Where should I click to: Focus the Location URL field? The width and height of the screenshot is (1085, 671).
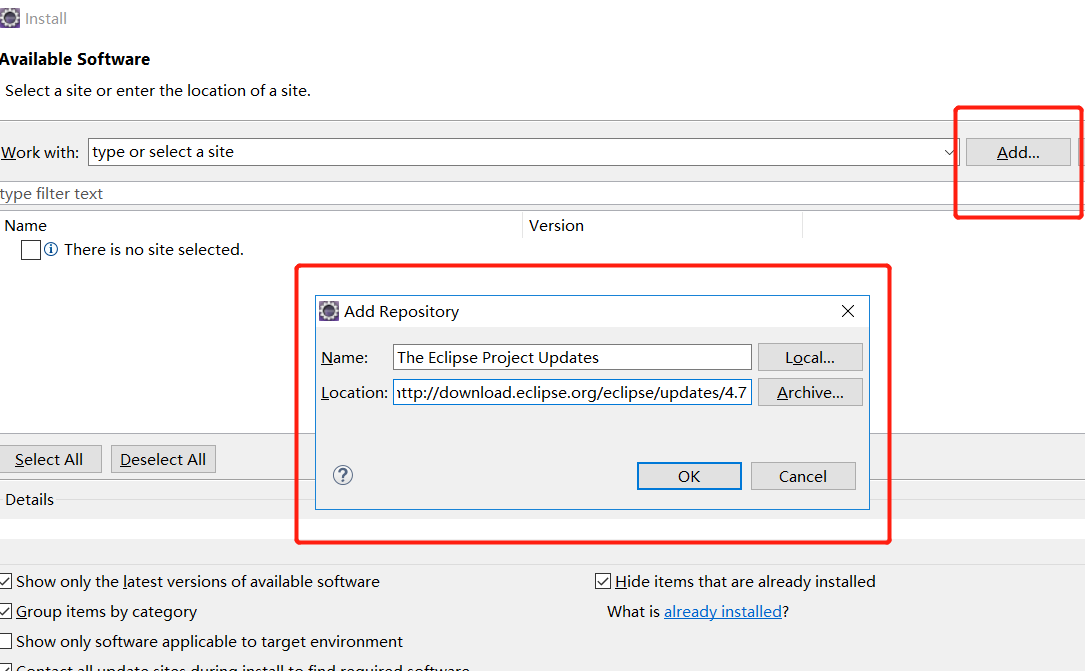572,392
